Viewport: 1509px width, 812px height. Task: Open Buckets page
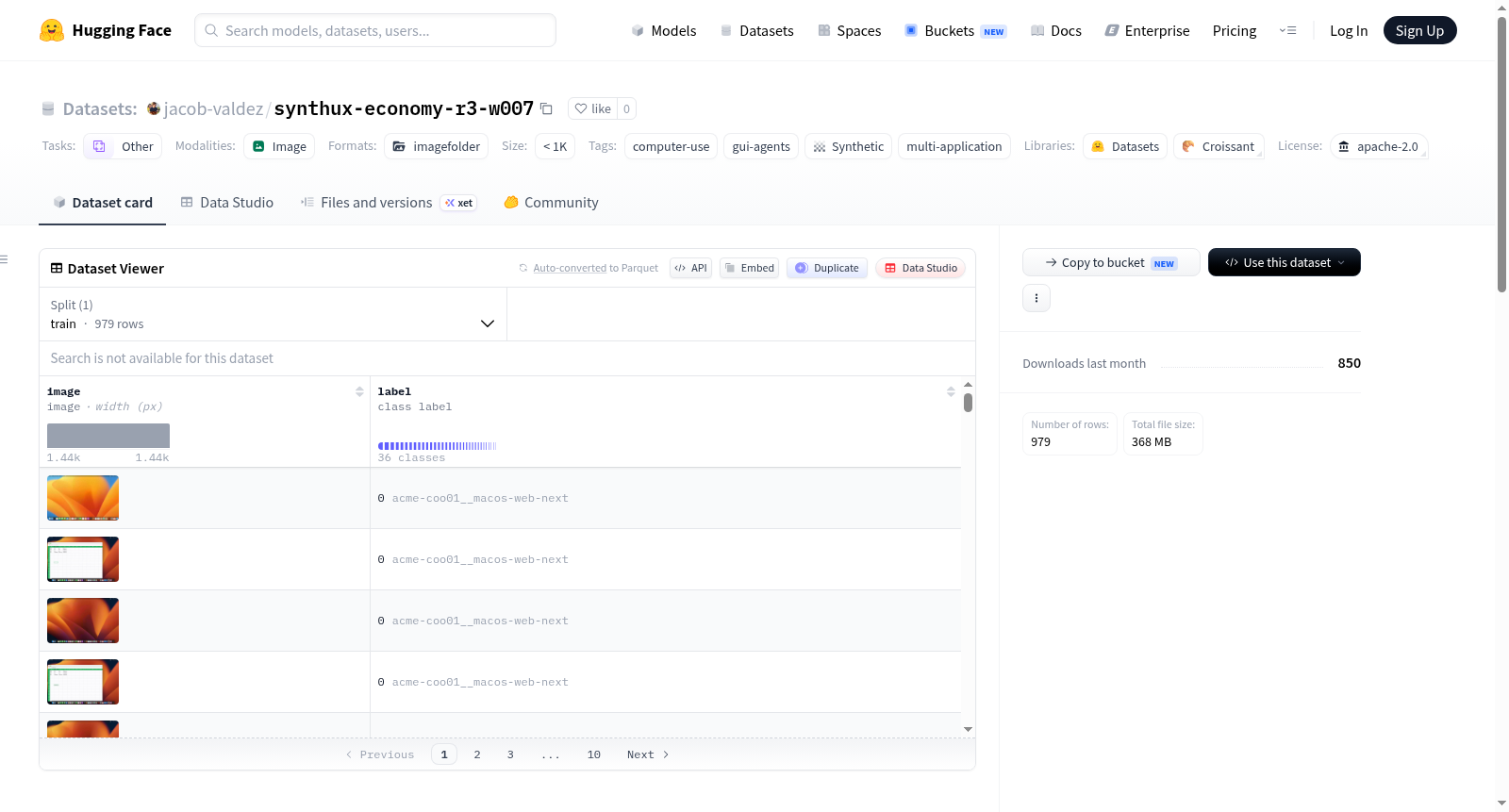[x=954, y=30]
